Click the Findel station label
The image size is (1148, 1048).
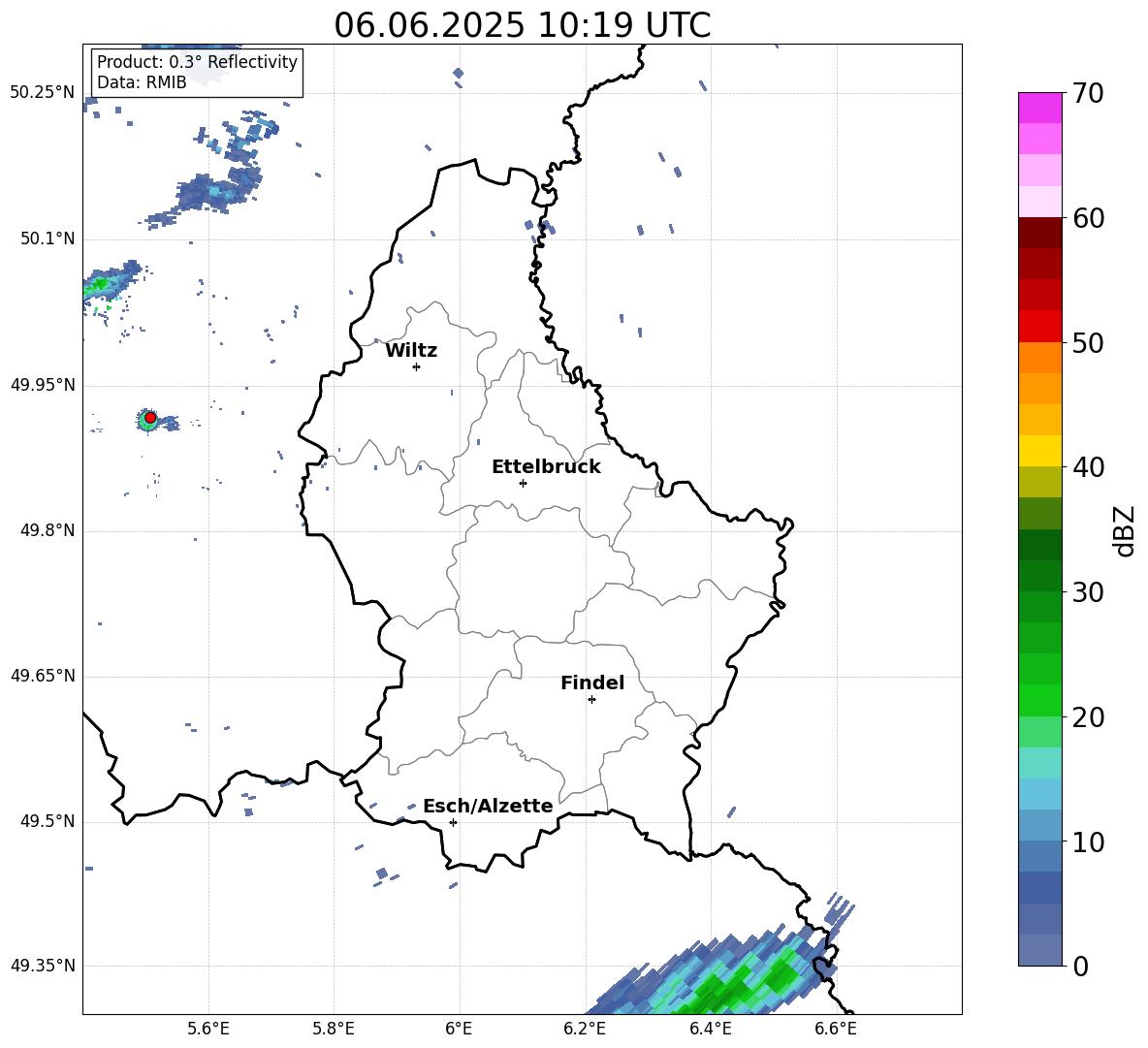592,683
